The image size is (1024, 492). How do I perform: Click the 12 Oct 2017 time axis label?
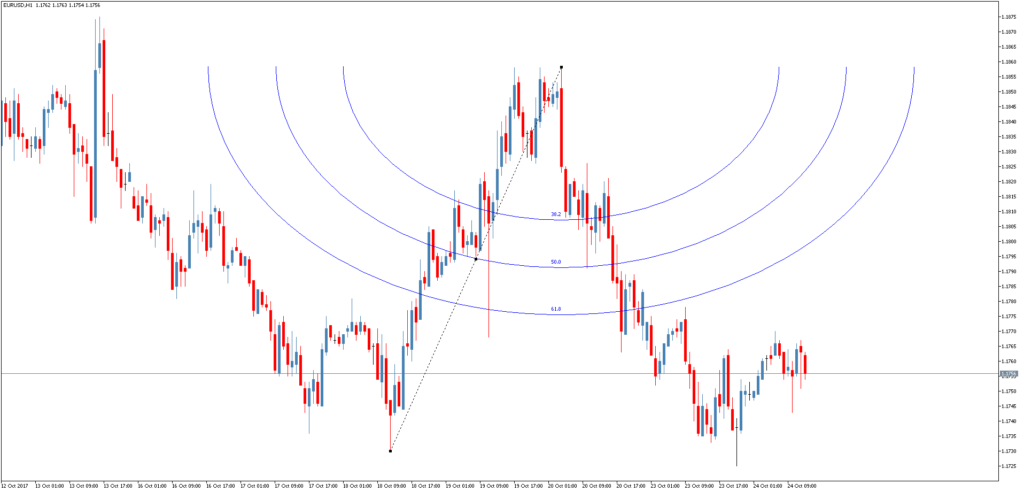14,486
